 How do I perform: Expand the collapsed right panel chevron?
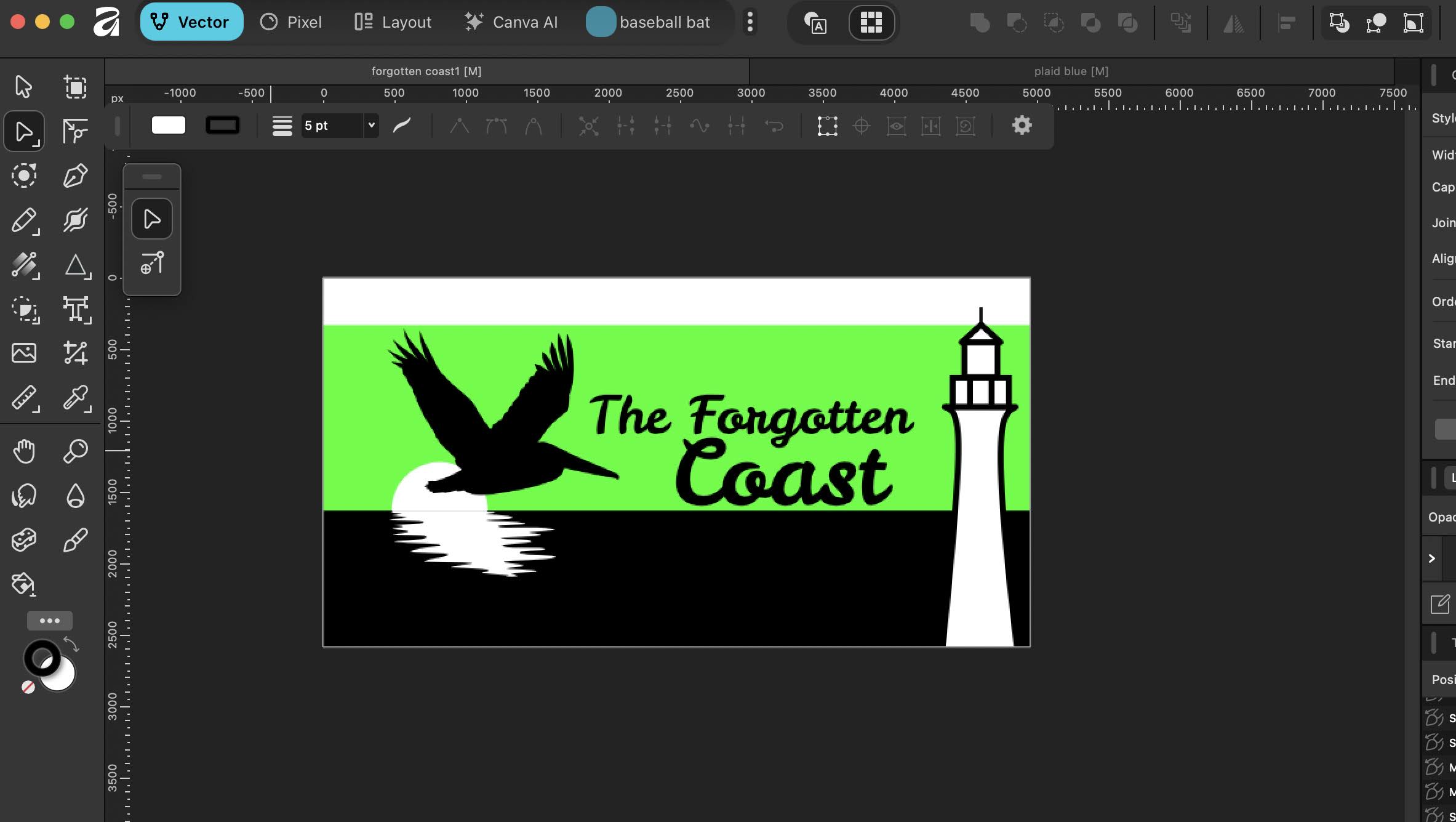[x=1432, y=558]
